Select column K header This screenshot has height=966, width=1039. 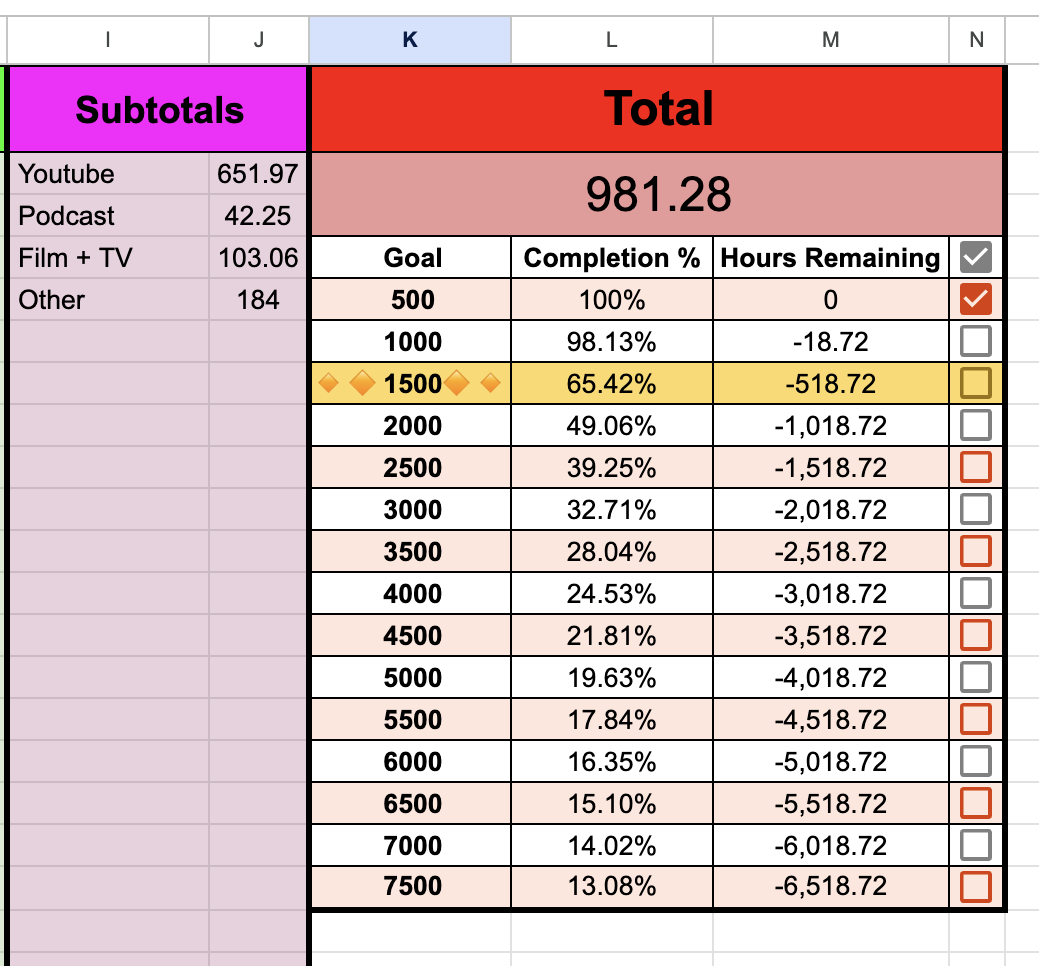tap(410, 40)
